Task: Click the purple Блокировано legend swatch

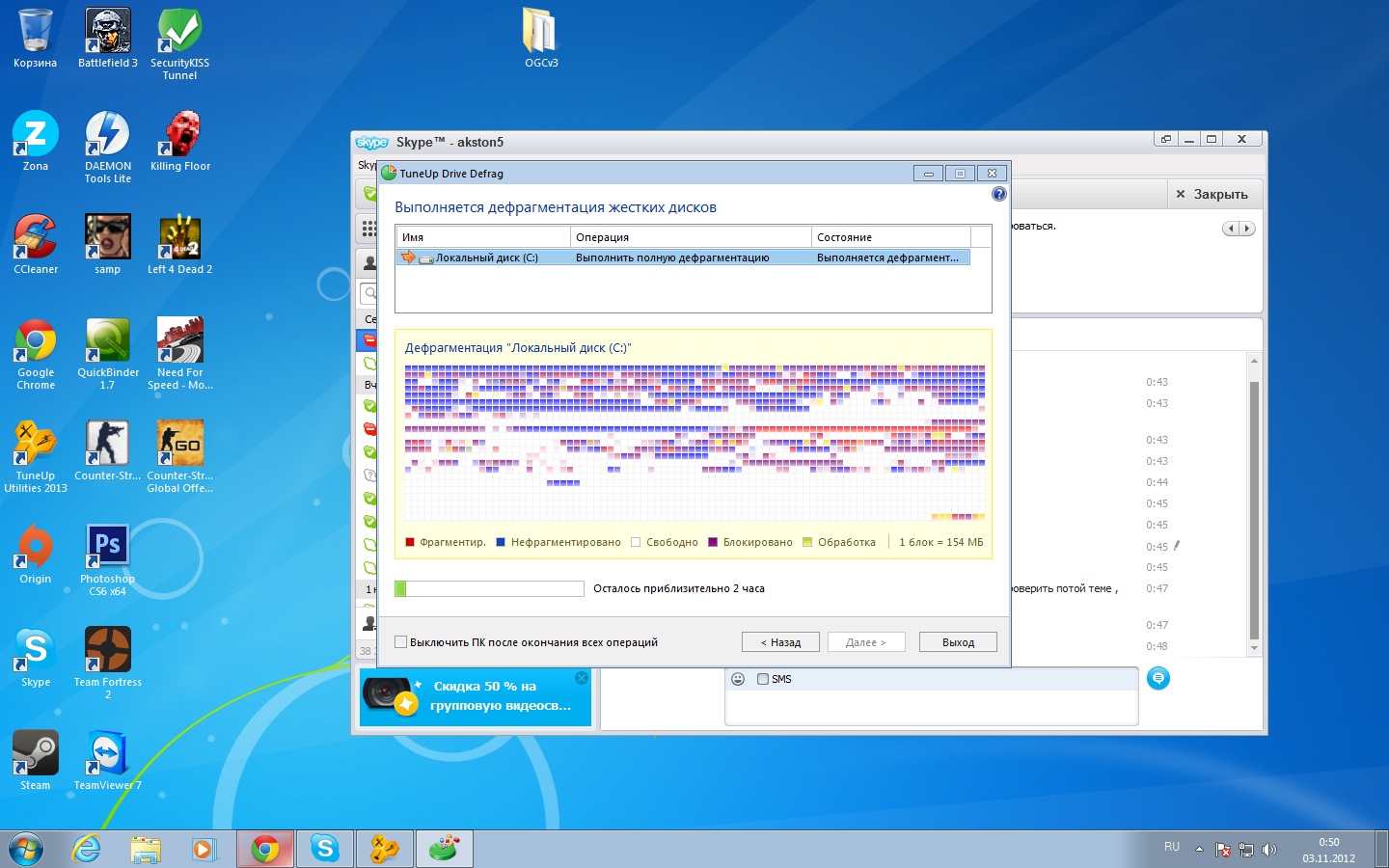Action: click(713, 542)
